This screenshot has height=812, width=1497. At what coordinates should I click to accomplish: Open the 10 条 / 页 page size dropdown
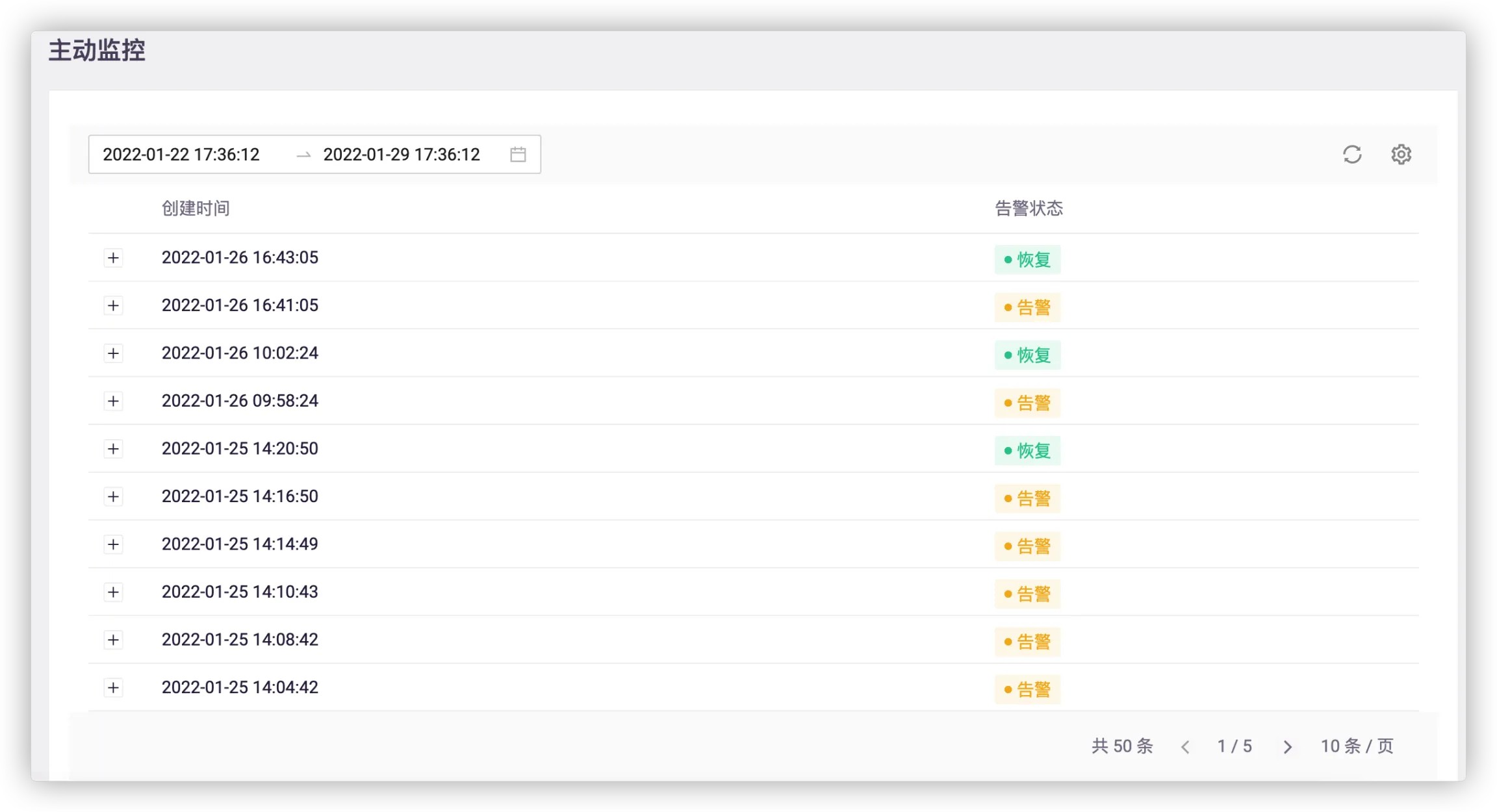point(1357,746)
